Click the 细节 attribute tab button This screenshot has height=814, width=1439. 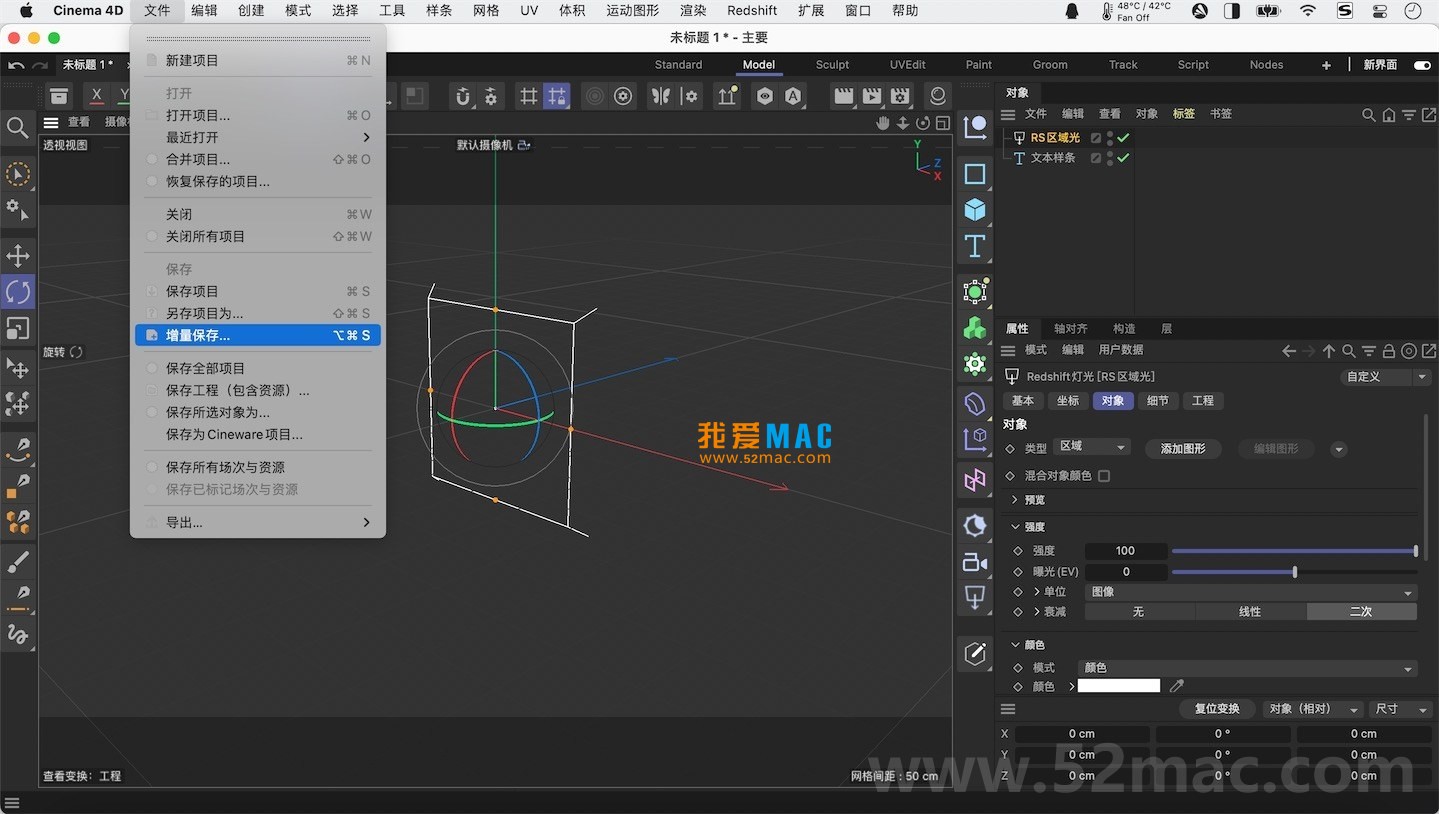click(x=1158, y=401)
